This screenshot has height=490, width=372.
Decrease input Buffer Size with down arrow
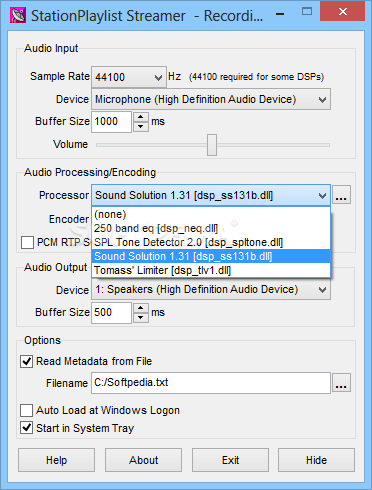coord(141,127)
